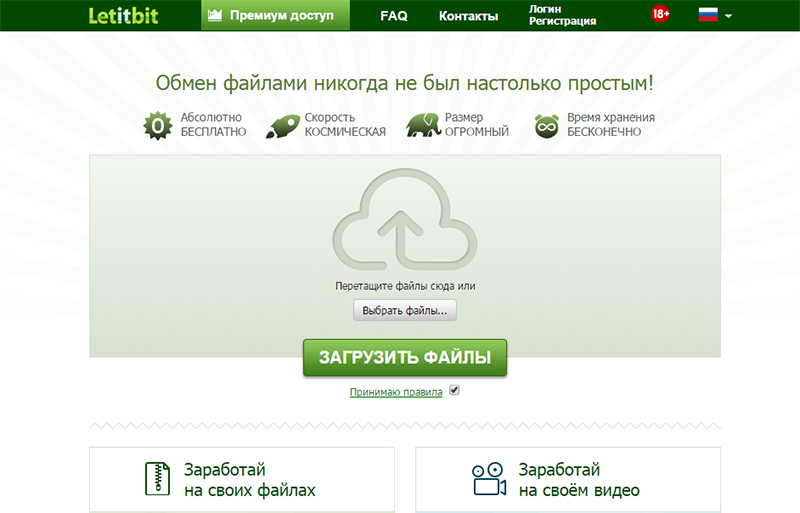Open Заработай на своём видео card
Screen dimensions: 800x513
tap(568, 479)
